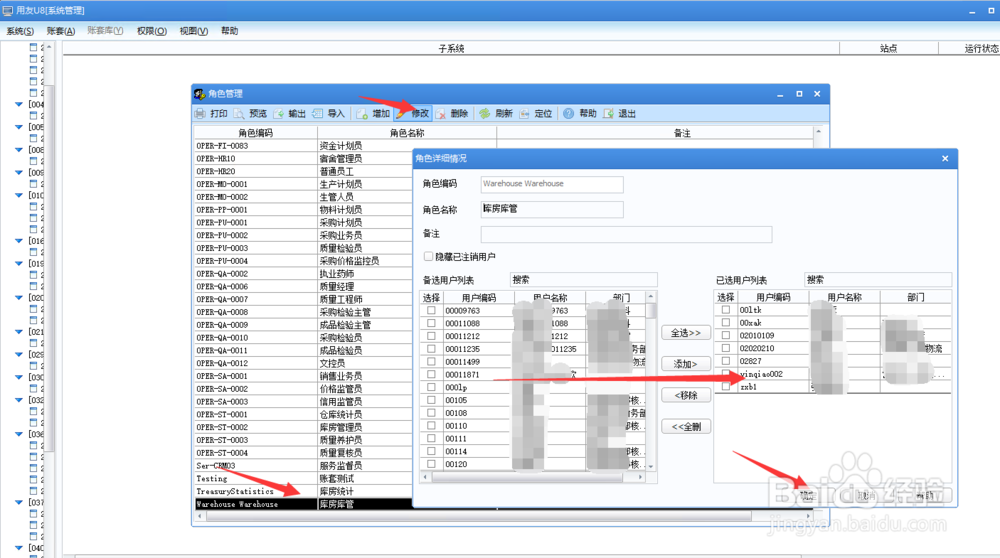This screenshot has width=1000, height=558.
Task: Check candidate user 00110
Action: pyautogui.click(x=431, y=425)
